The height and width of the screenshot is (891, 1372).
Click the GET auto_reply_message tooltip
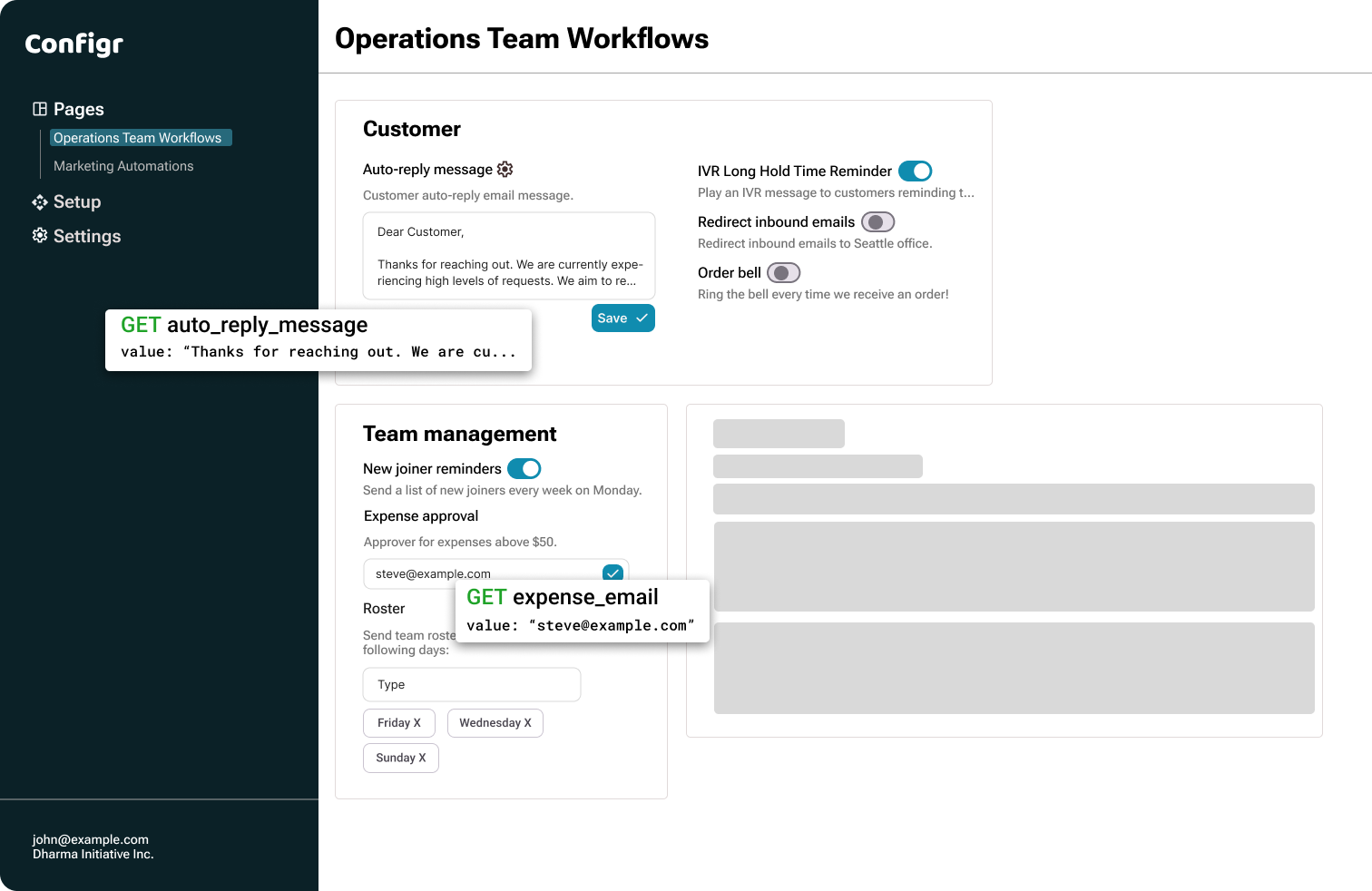[318, 340]
